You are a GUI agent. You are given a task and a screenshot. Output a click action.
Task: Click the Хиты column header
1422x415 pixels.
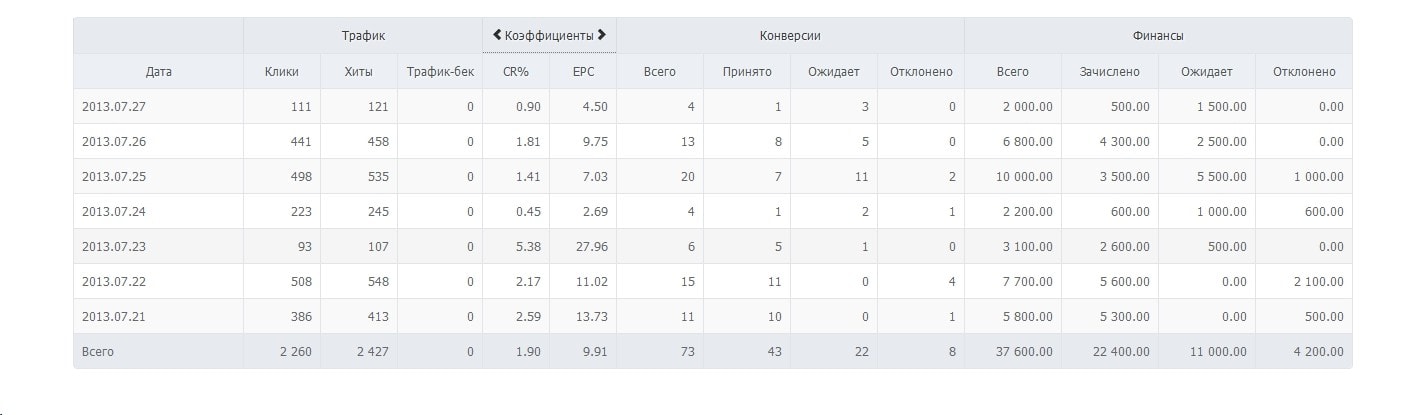coord(358,72)
